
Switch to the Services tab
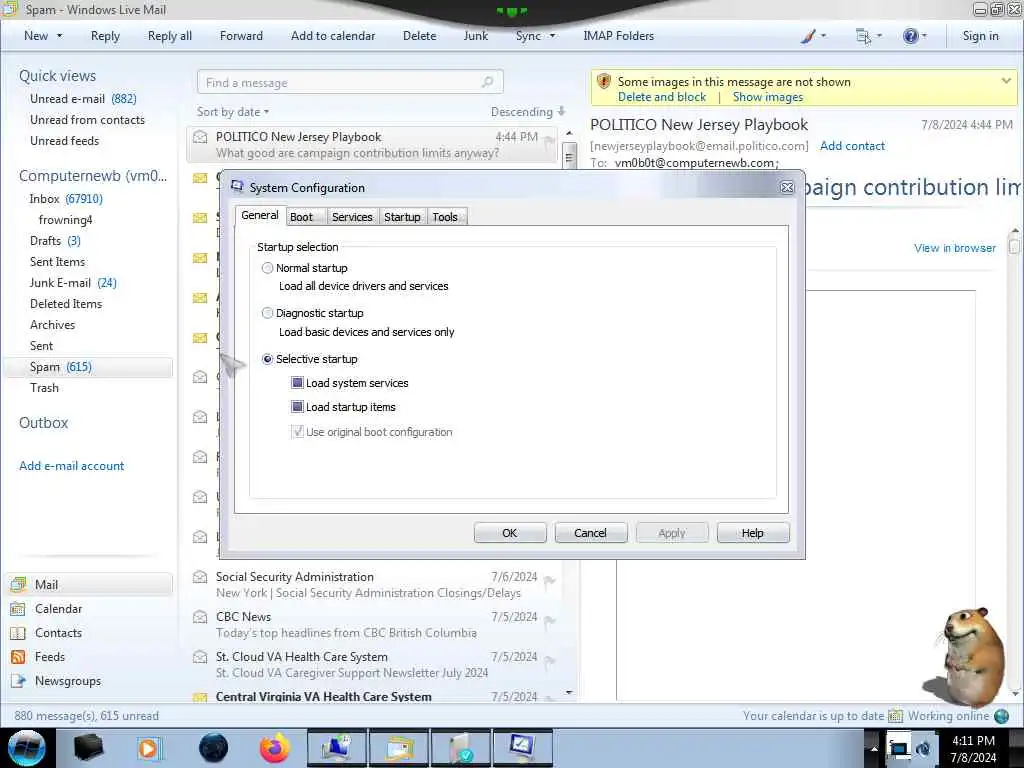(x=352, y=217)
